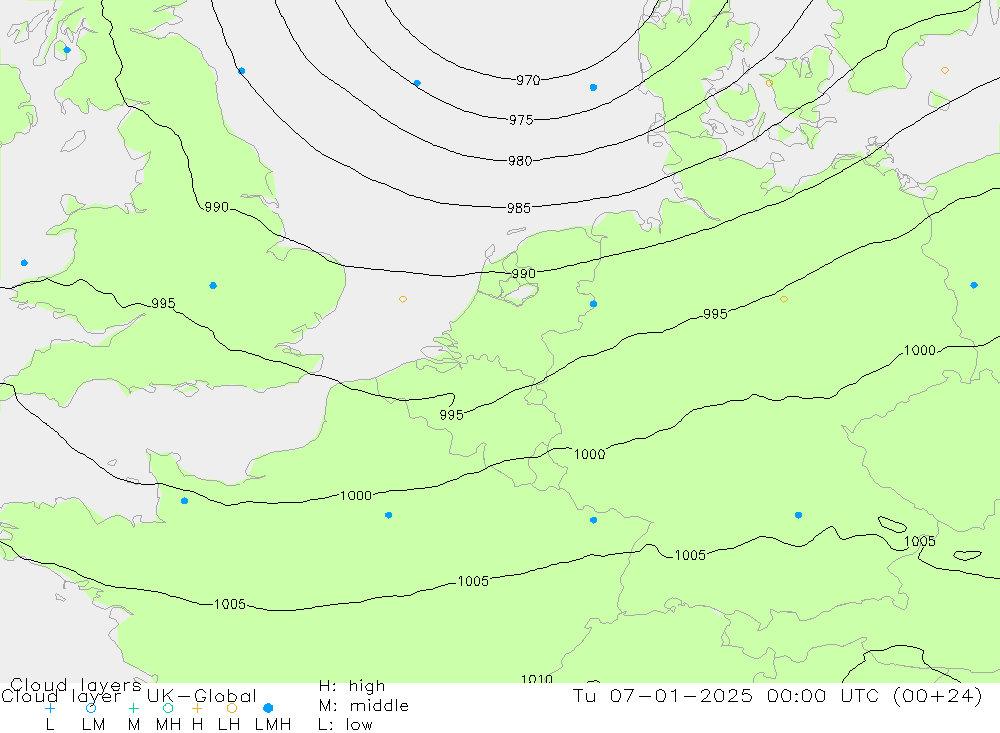Click the 990 label over the Netherlands
The width and height of the screenshot is (1000, 733).
tap(524, 274)
